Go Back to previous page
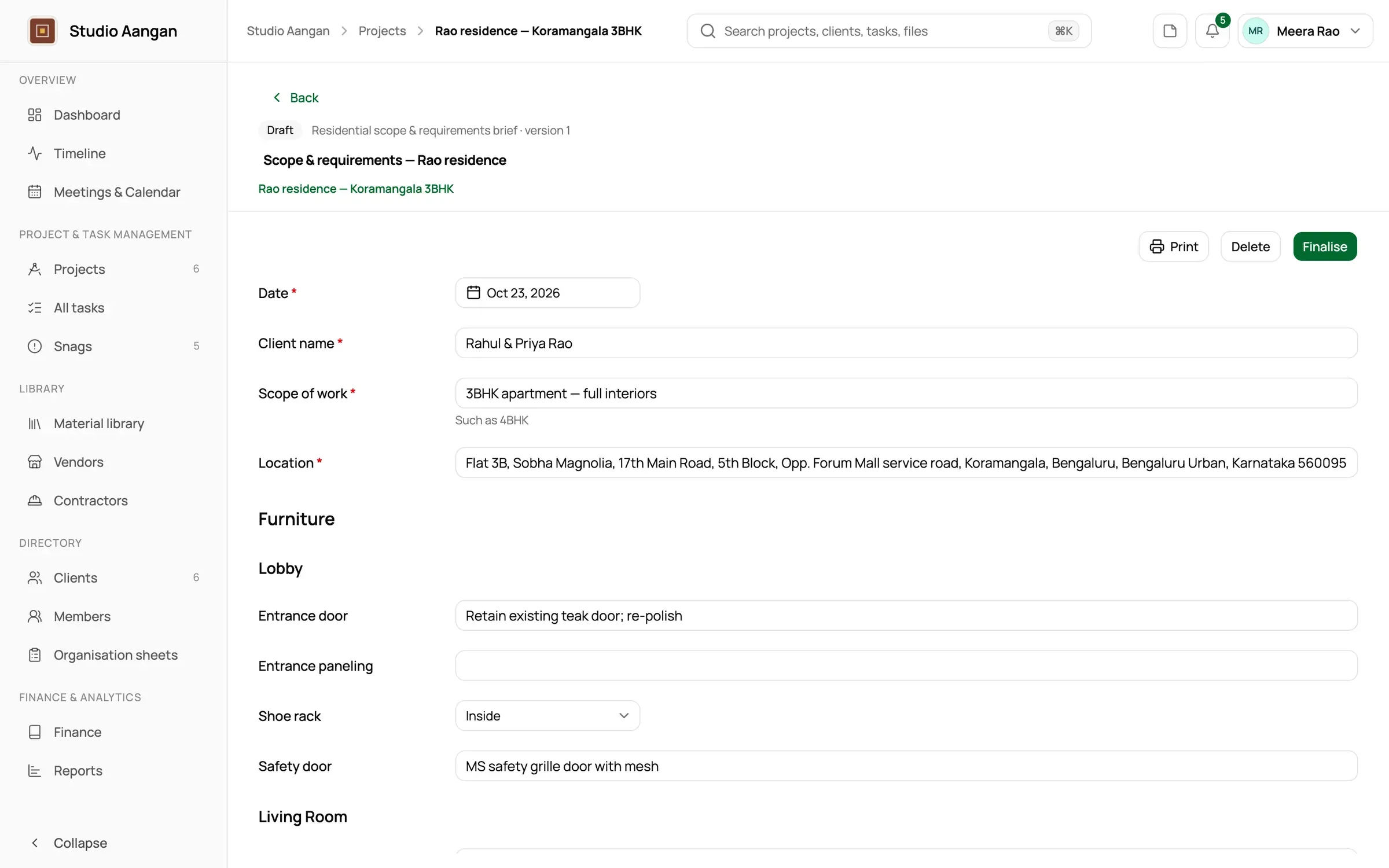The width and height of the screenshot is (1389, 868). coord(296,97)
